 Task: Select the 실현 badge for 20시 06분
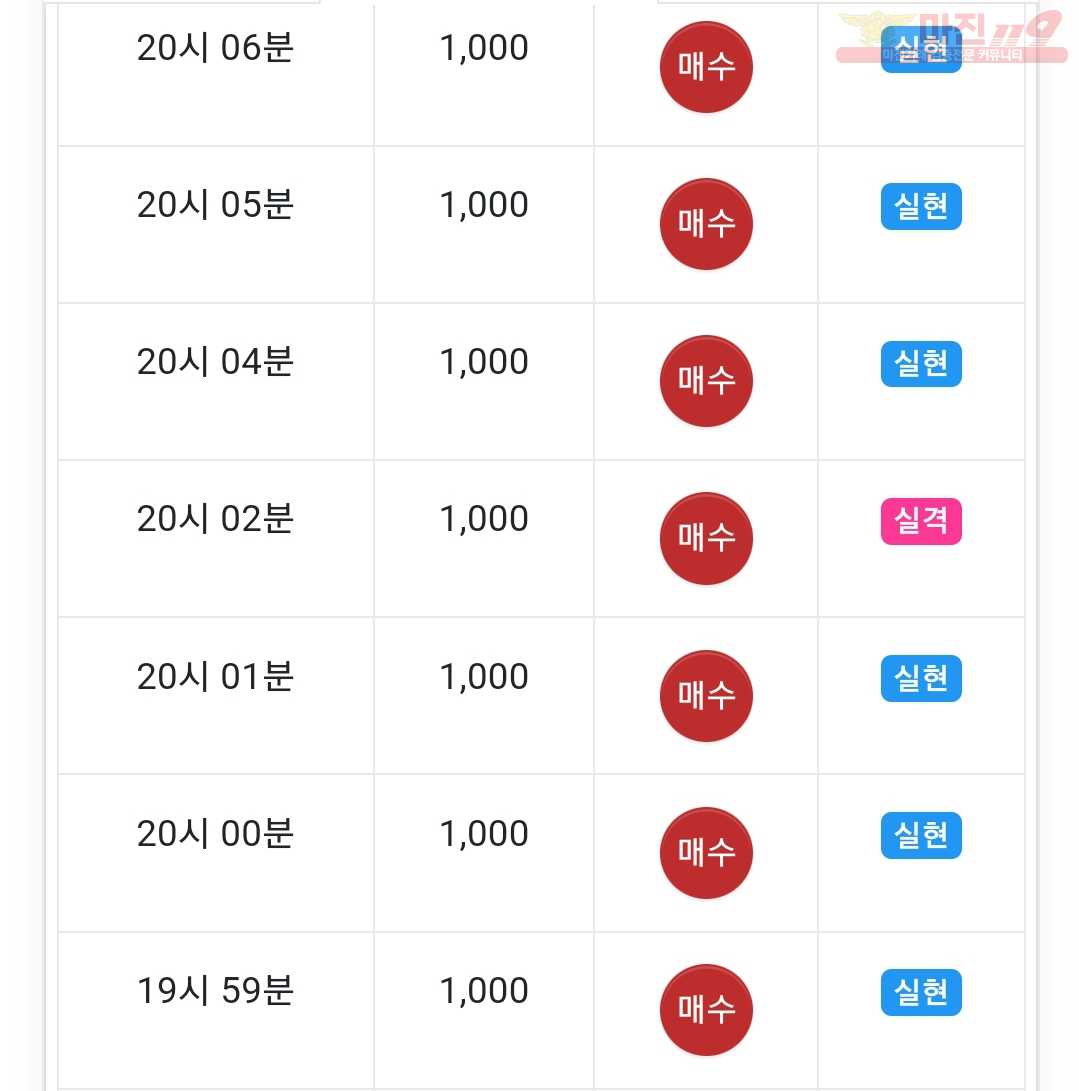point(920,49)
